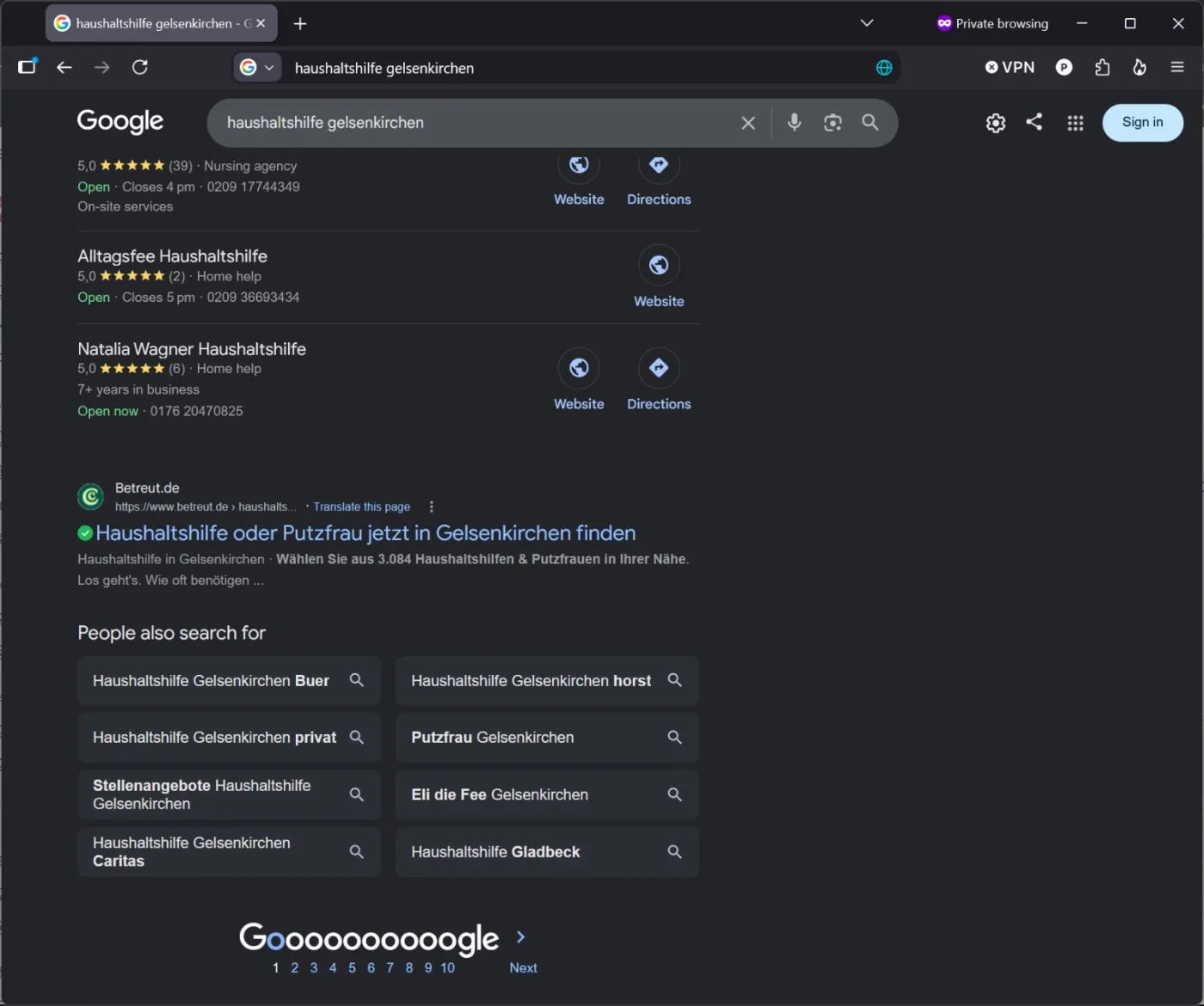Open the extensions puzzle icon

1103,67
